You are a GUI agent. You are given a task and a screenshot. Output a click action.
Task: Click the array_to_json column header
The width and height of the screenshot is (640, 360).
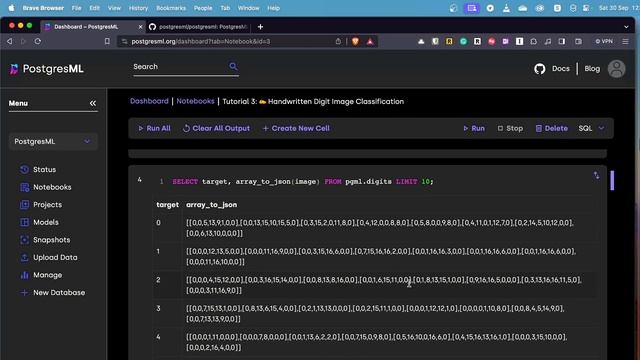(211, 205)
